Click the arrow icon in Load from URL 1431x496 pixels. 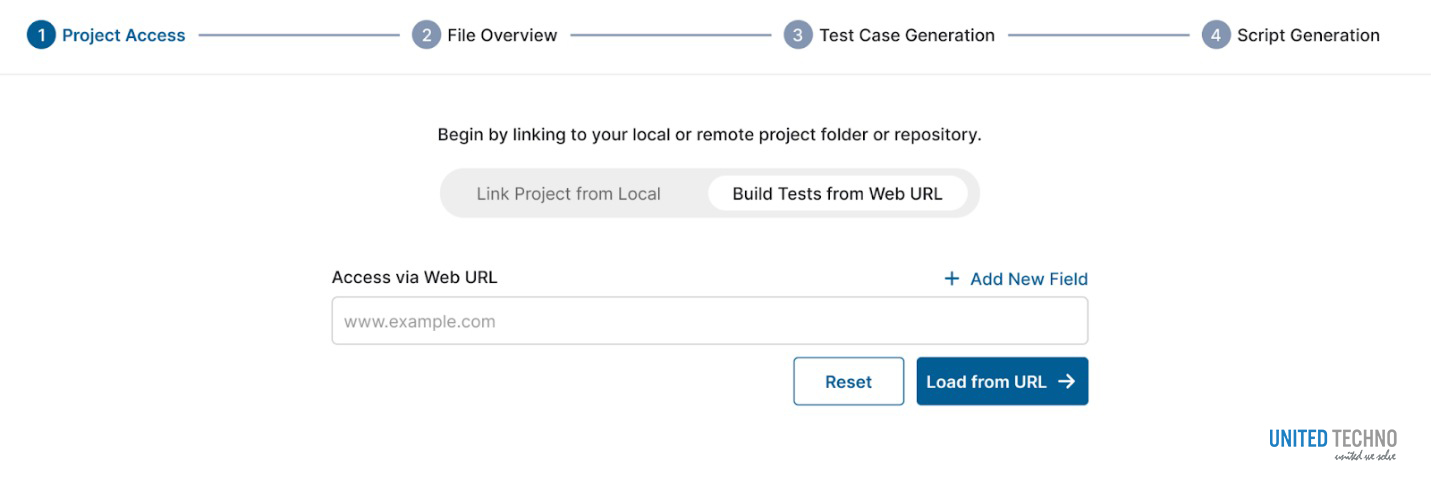point(1066,382)
